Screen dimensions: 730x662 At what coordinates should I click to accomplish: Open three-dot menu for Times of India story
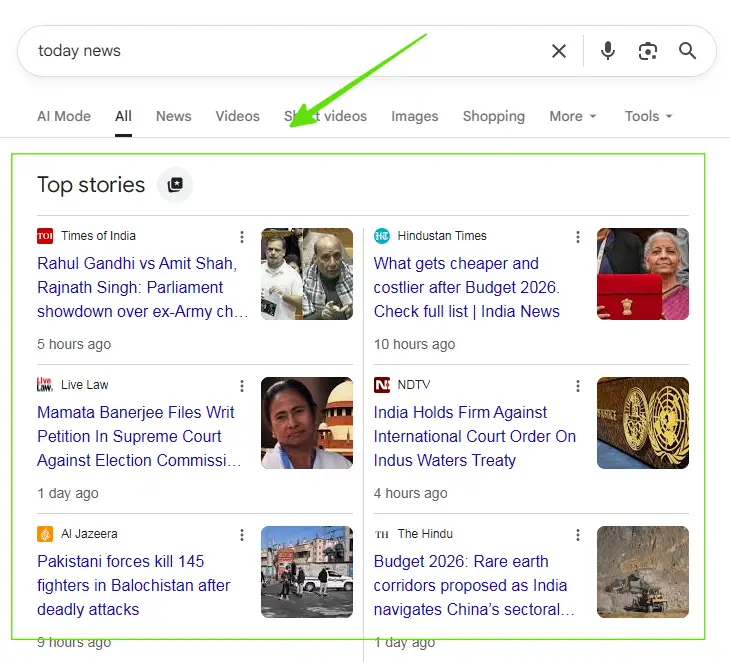241,237
